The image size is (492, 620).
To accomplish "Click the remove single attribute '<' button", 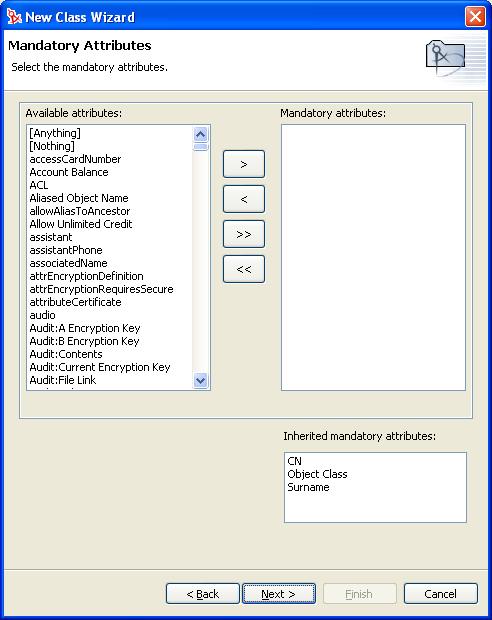I will point(244,199).
